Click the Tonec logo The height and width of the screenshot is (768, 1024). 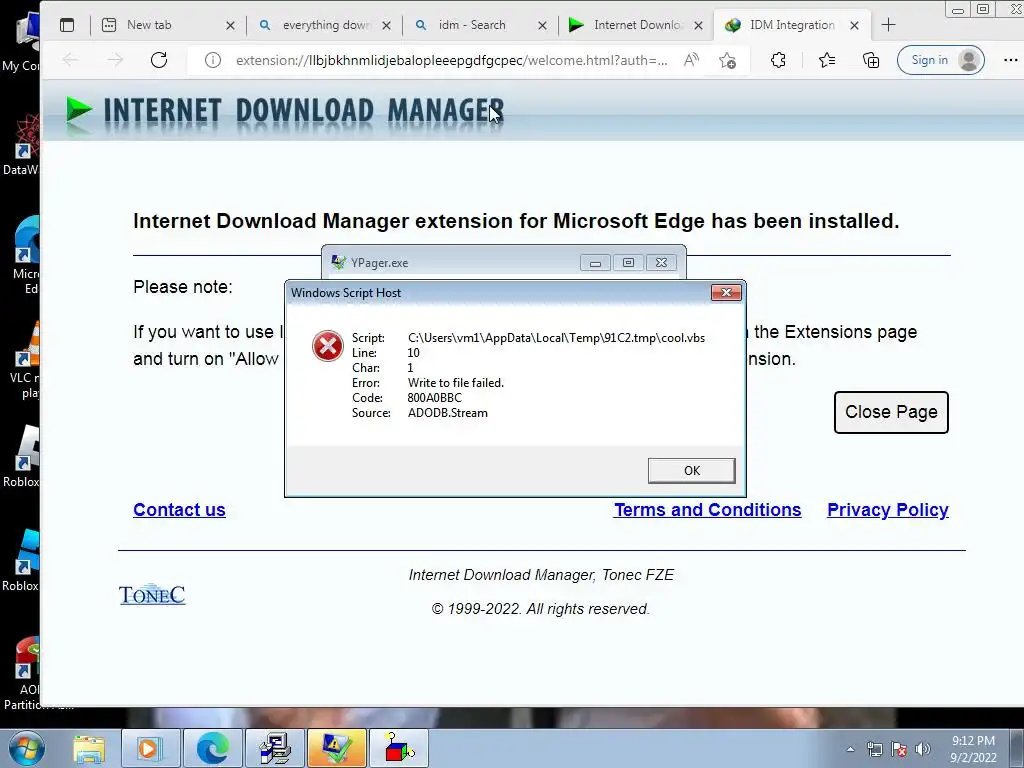[152, 594]
